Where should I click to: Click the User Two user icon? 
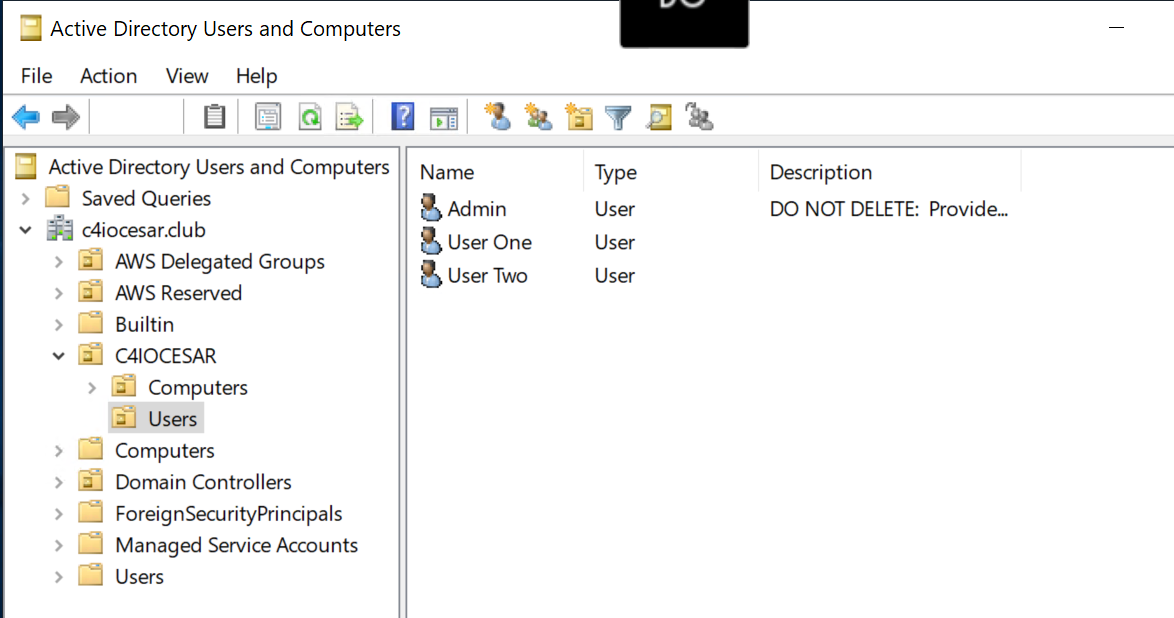point(431,275)
